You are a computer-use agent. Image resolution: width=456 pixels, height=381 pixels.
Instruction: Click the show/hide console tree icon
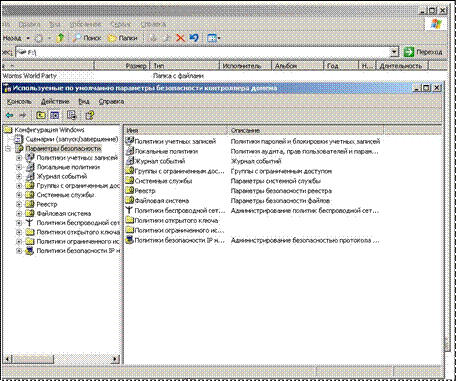pyautogui.click(x=55, y=115)
